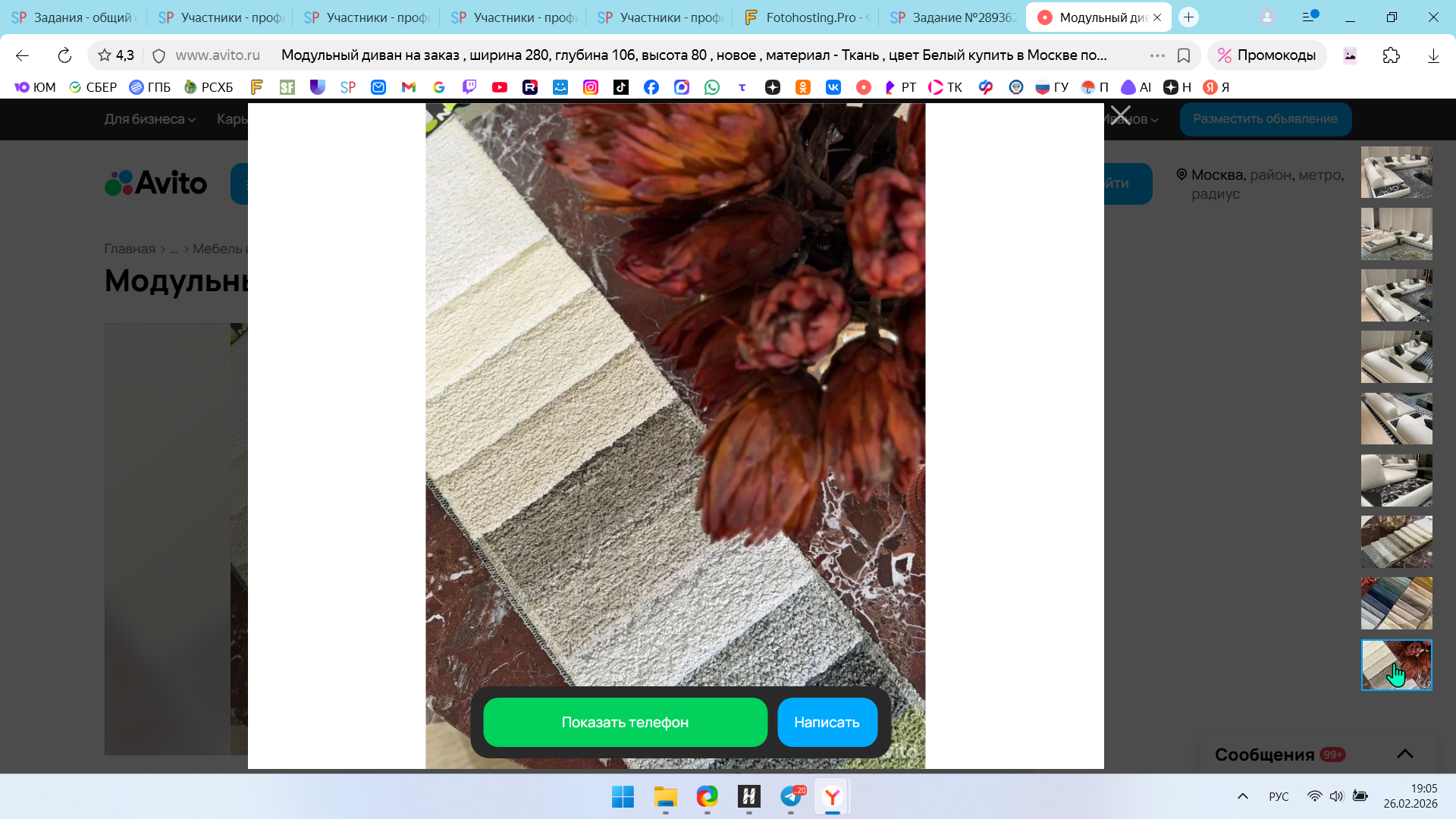Switch to the Fotohosting.Pro tab
The image size is (1456, 819).
point(806,17)
